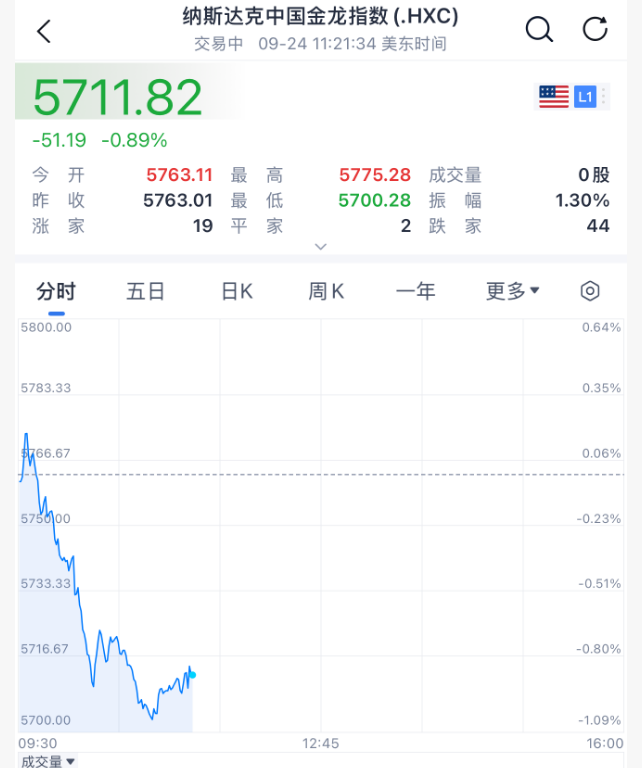
Task: Tap the 跌家 44 declining count
Action: [x=519, y=226]
